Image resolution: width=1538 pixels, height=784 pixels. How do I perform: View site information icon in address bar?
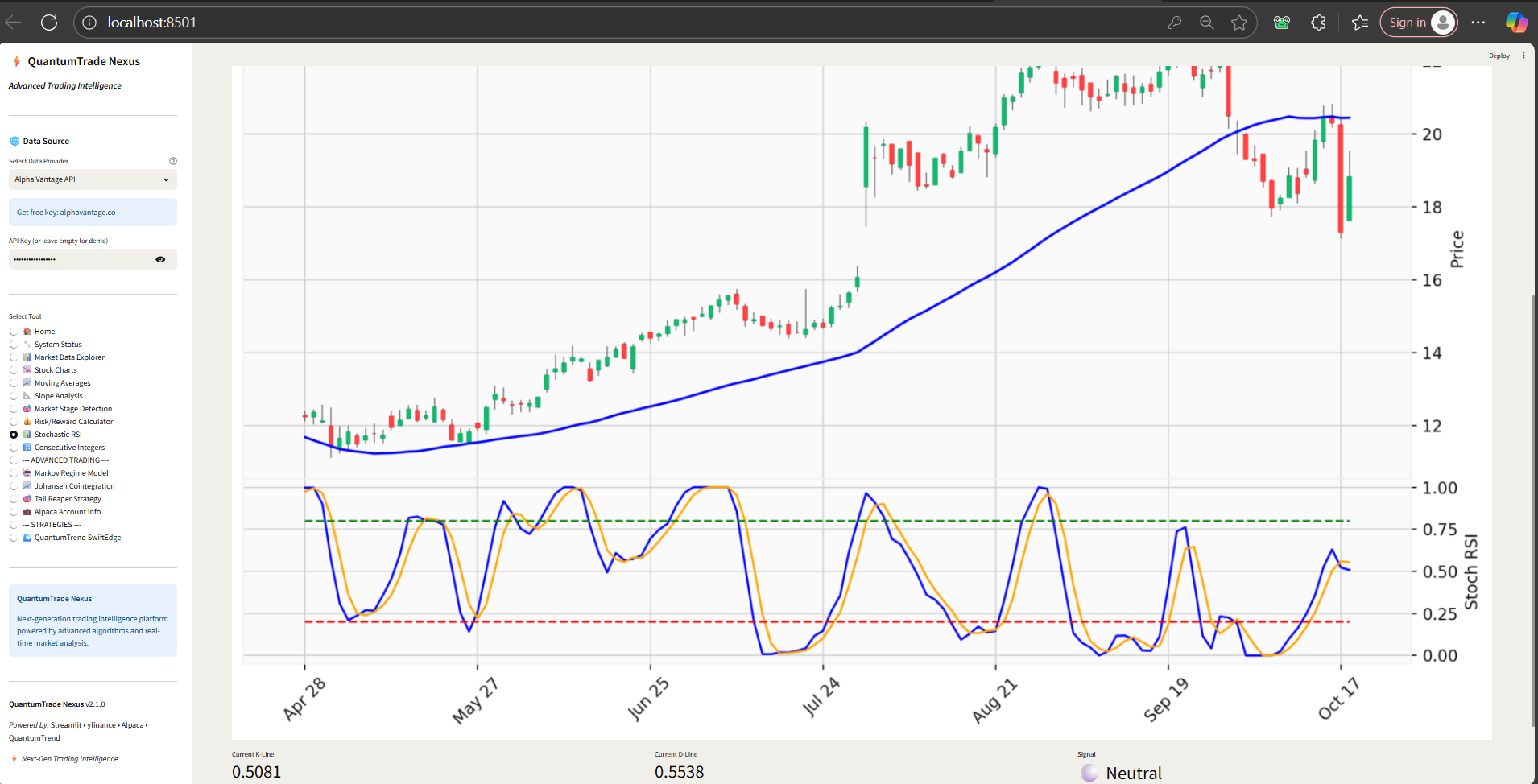(x=89, y=23)
